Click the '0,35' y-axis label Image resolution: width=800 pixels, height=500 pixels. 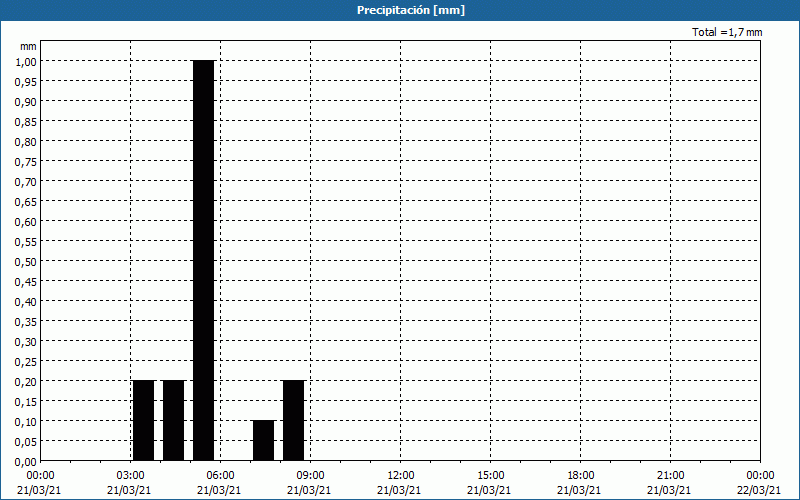pyautogui.click(x=26, y=321)
